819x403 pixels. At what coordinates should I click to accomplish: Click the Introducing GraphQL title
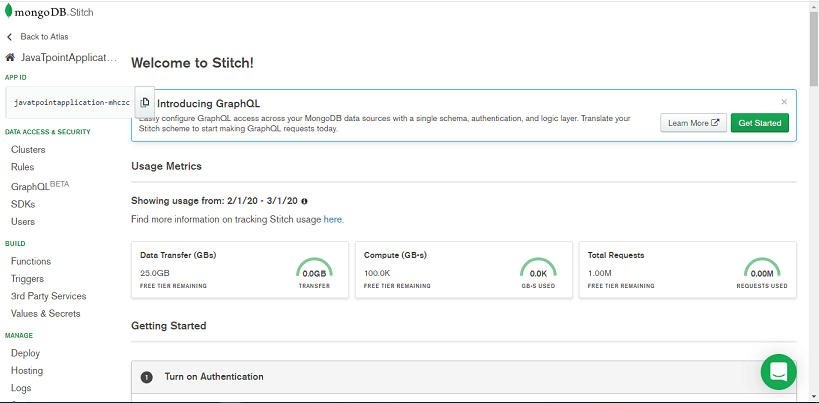[208, 103]
